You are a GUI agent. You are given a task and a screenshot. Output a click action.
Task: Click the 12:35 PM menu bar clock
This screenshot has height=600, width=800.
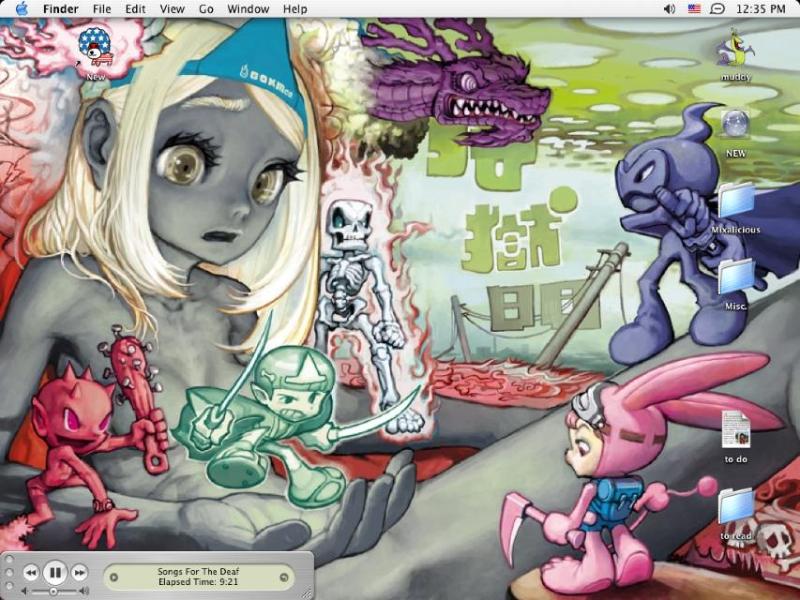coord(761,9)
